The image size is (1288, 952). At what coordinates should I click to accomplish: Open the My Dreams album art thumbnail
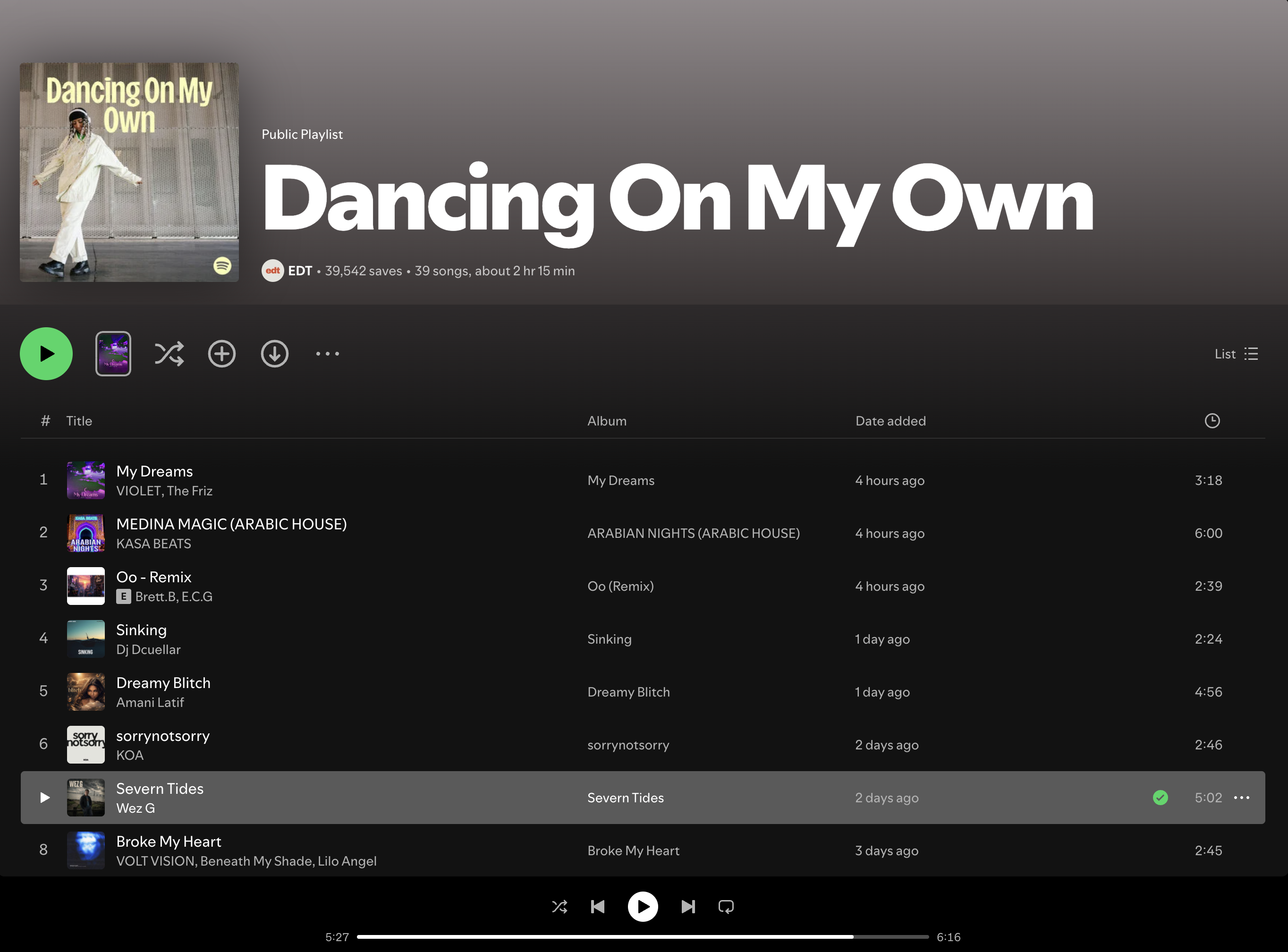[86, 480]
